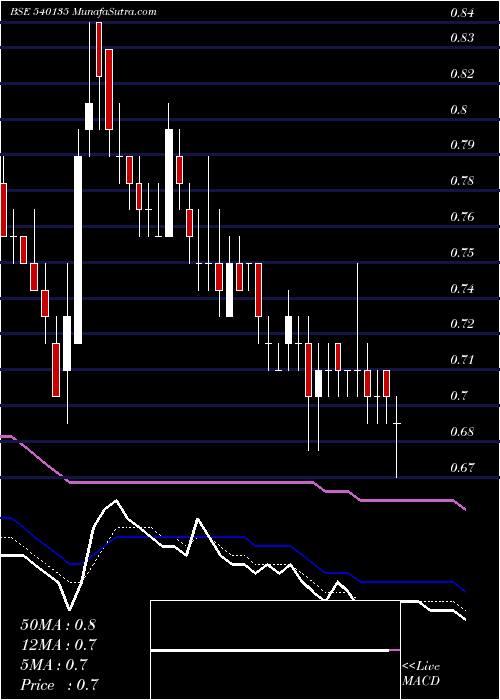This screenshot has width=500, height=700.
Task: Click the Price : 0.7 readout
Action: pos(60,685)
